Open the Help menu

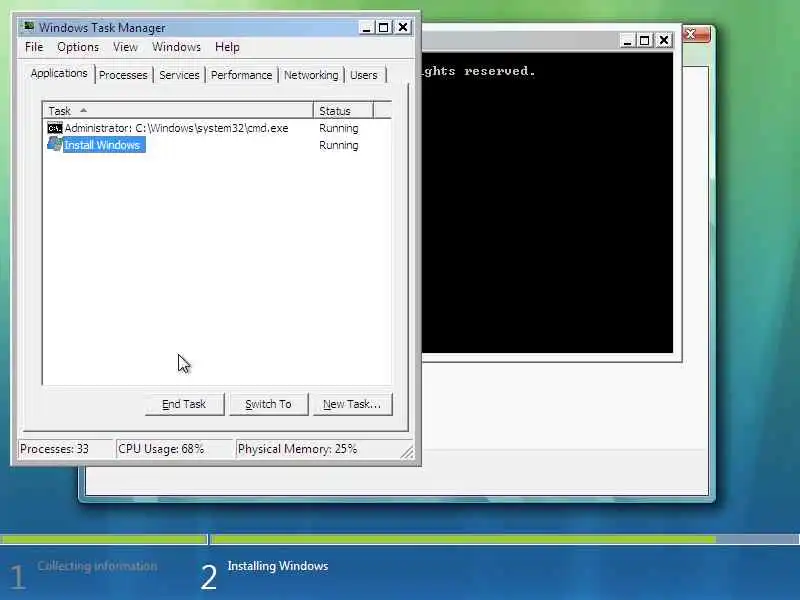tap(227, 47)
